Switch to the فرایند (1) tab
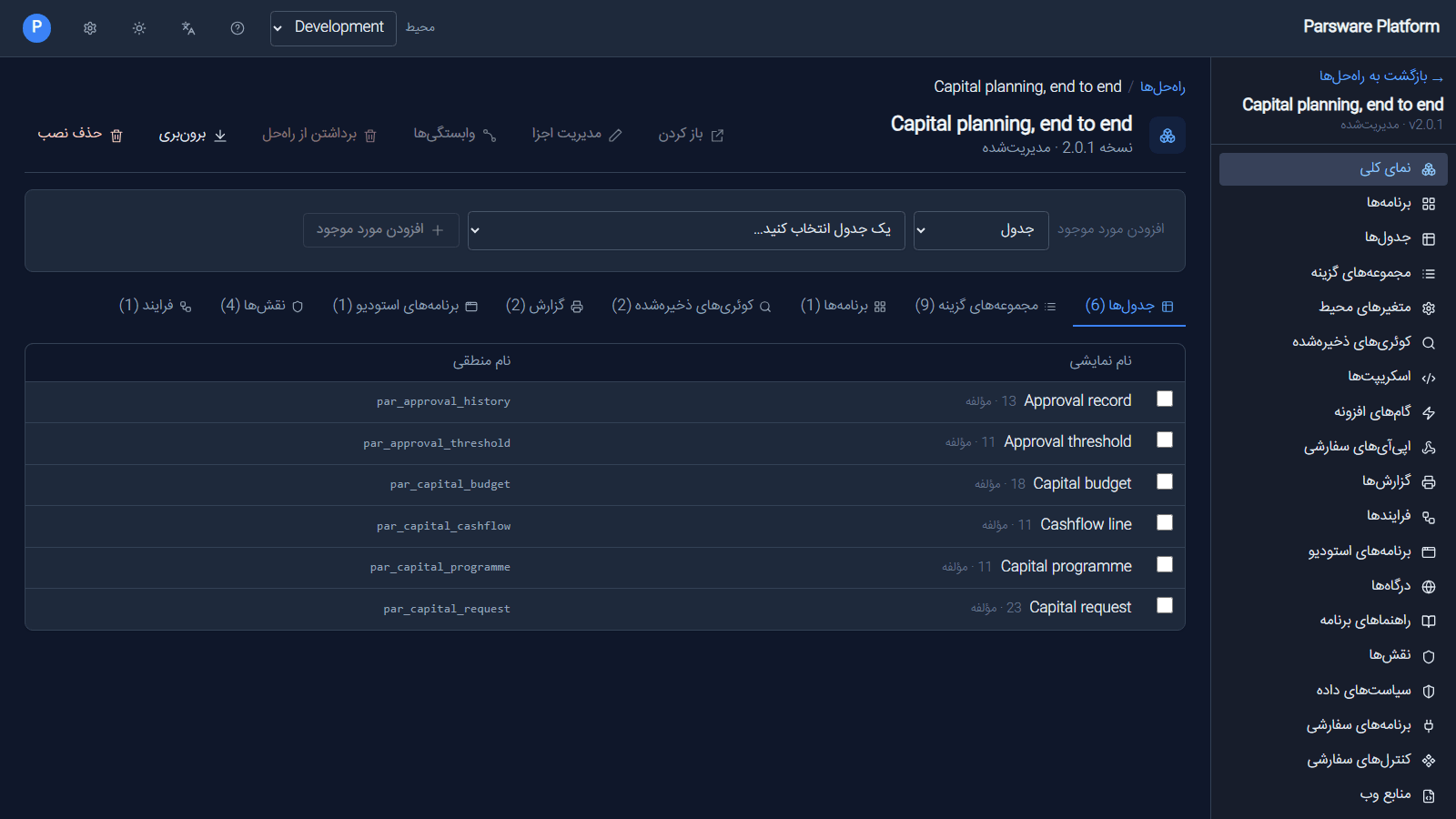This screenshot has width=1456, height=819. pyautogui.click(x=156, y=306)
